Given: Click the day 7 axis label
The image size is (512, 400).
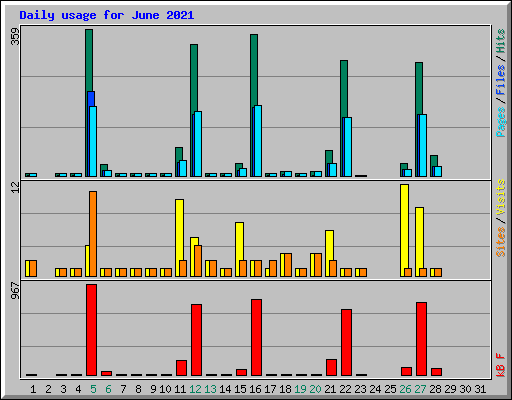Looking at the screenshot, I should pyautogui.click(x=123, y=389).
